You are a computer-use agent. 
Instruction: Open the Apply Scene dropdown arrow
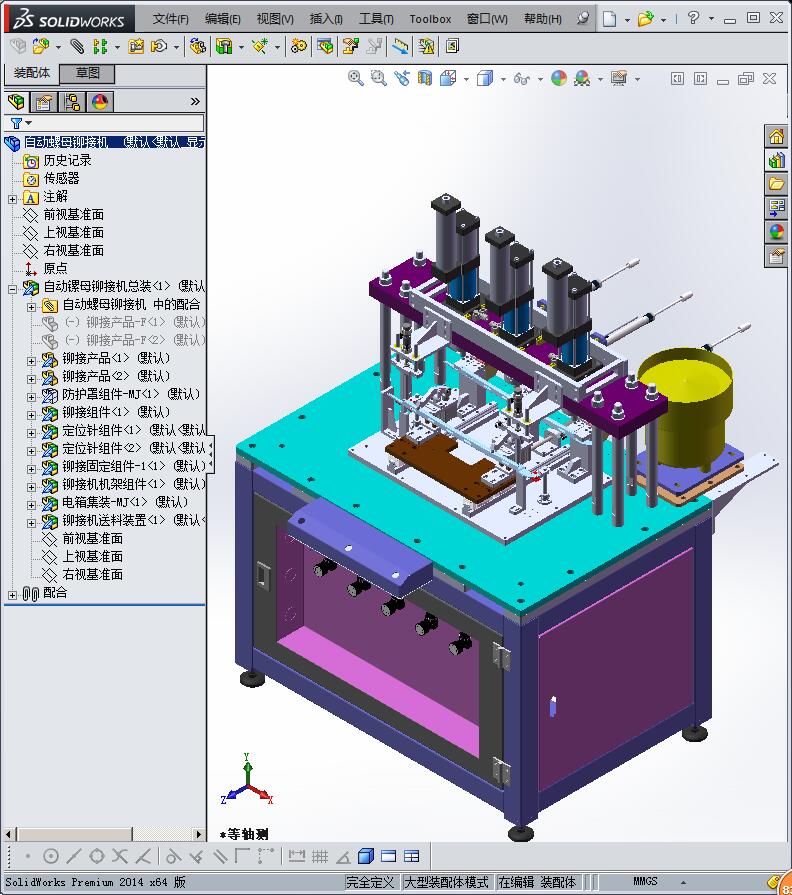pos(600,79)
